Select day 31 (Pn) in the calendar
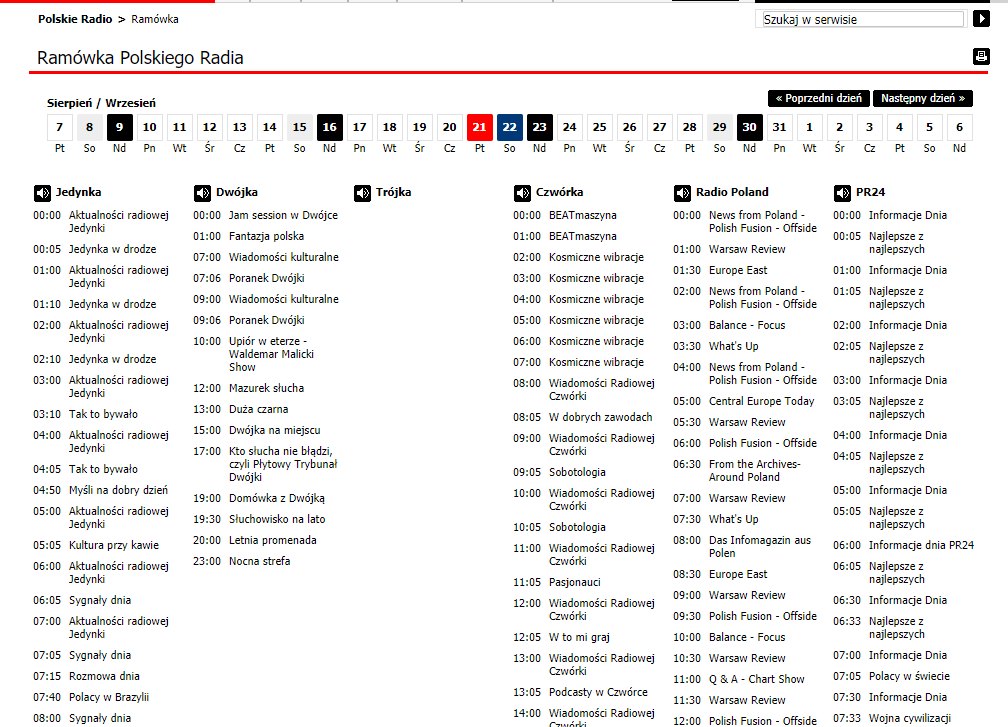 point(780,127)
